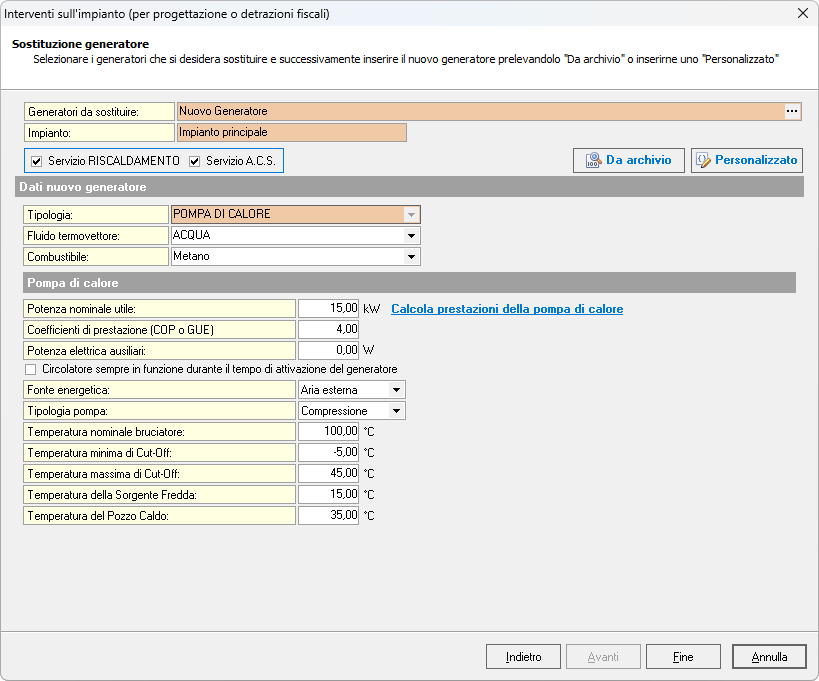Select the Coefficienti di prestazione COP value field
The width and height of the screenshot is (819, 681).
click(328, 329)
